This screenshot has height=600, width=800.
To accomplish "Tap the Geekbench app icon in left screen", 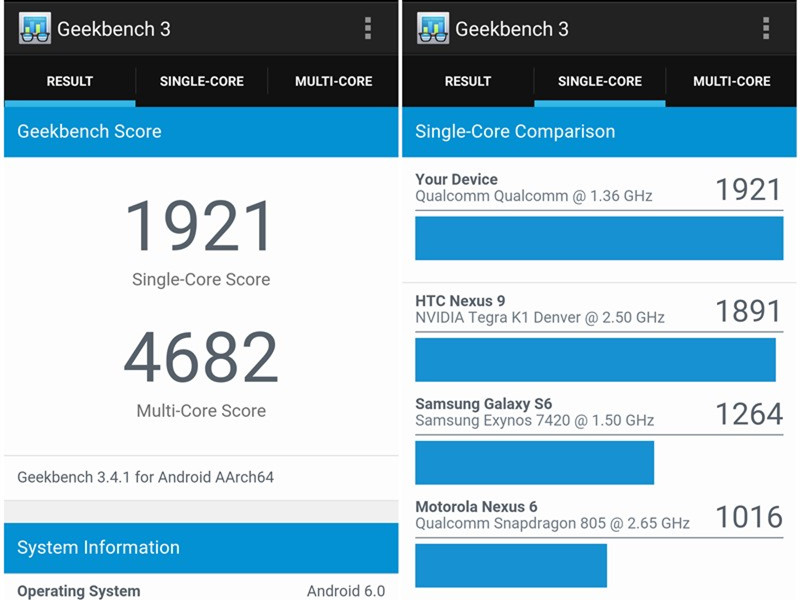I will pyautogui.click(x=35, y=28).
